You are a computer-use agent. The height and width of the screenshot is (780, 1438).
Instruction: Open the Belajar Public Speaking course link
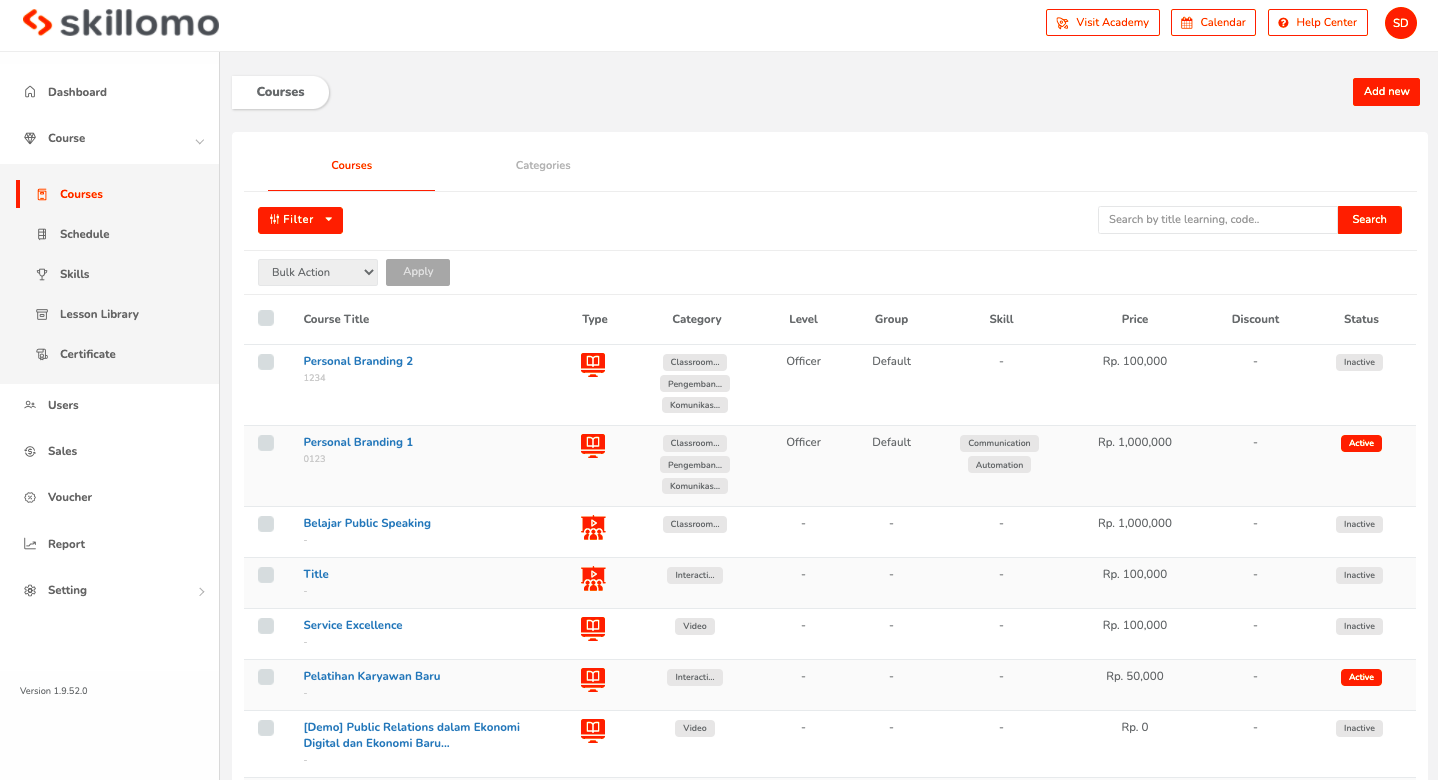click(x=367, y=523)
